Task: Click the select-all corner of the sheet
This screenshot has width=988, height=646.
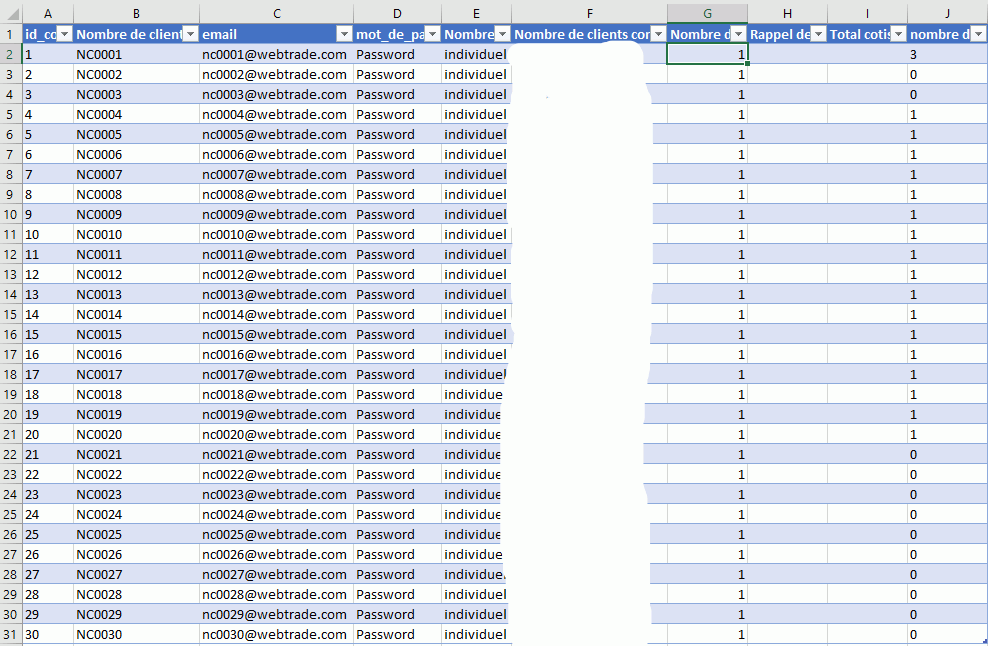Action: [x=10, y=12]
